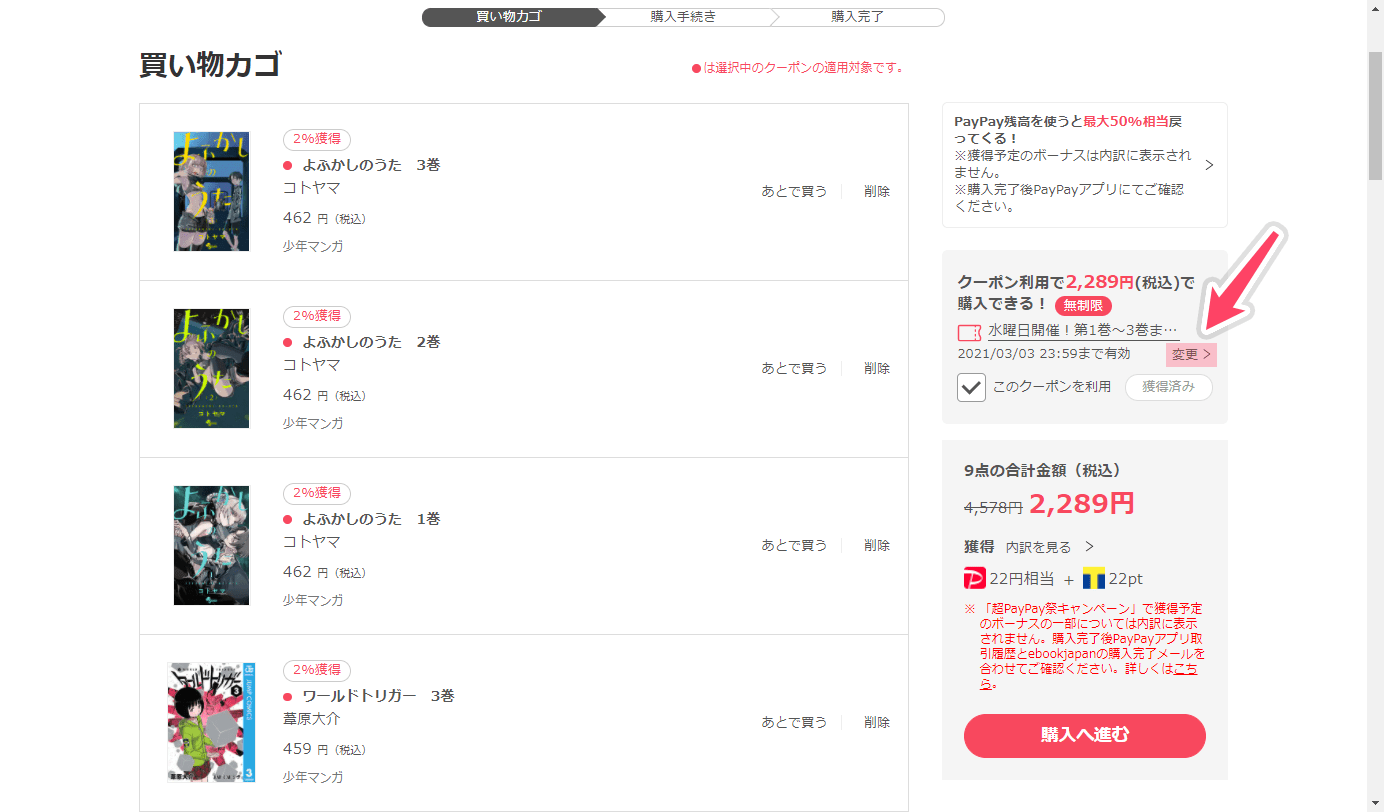Proceed with 購入へ進む button
This screenshot has height=812, width=1384.
pyautogui.click(x=1085, y=736)
